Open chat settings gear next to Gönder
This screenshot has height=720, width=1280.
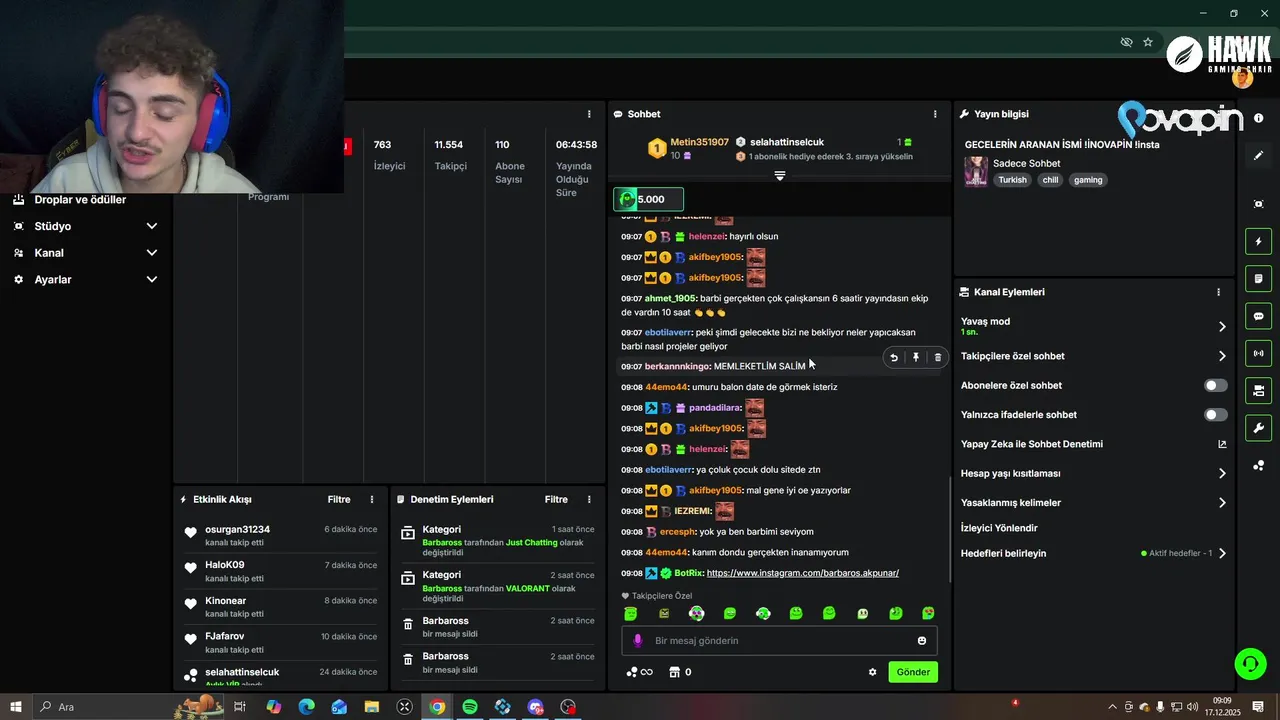(x=872, y=672)
